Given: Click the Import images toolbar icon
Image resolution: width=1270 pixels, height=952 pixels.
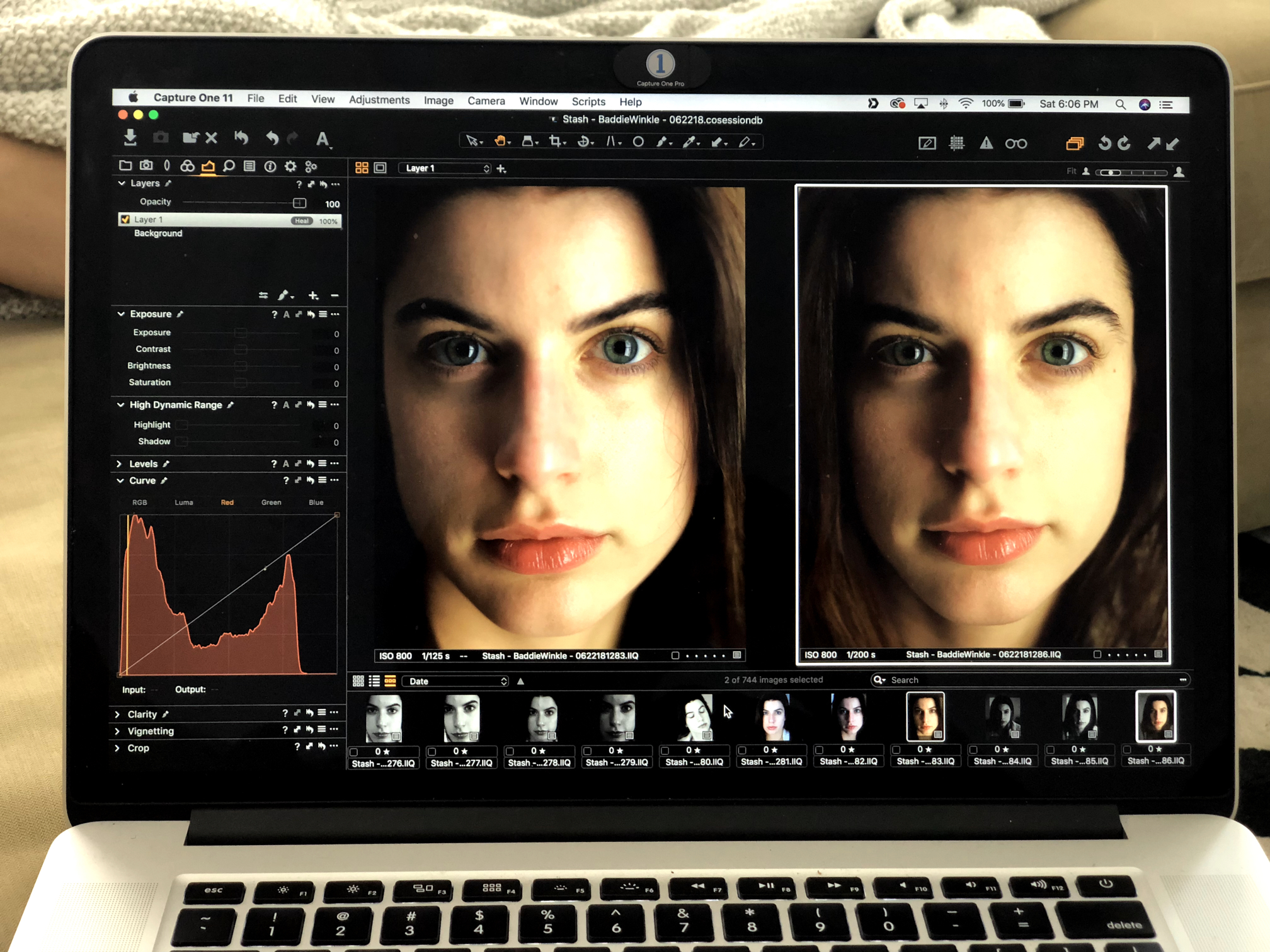Looking at the screenshot, I should tap(130, 137).
